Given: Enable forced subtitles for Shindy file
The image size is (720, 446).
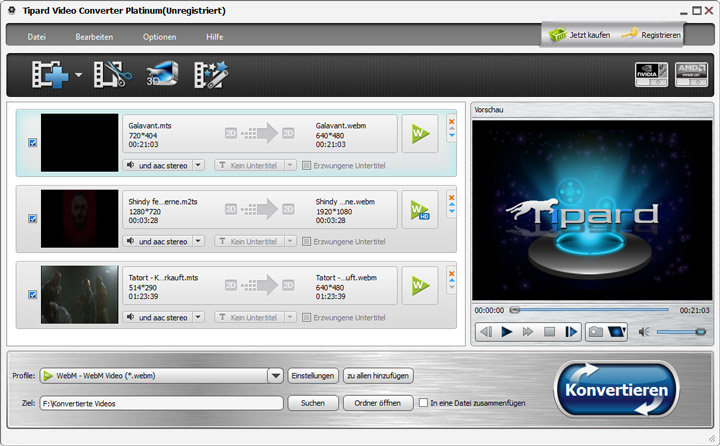Looking at the screenshot, I should point(306,241).
